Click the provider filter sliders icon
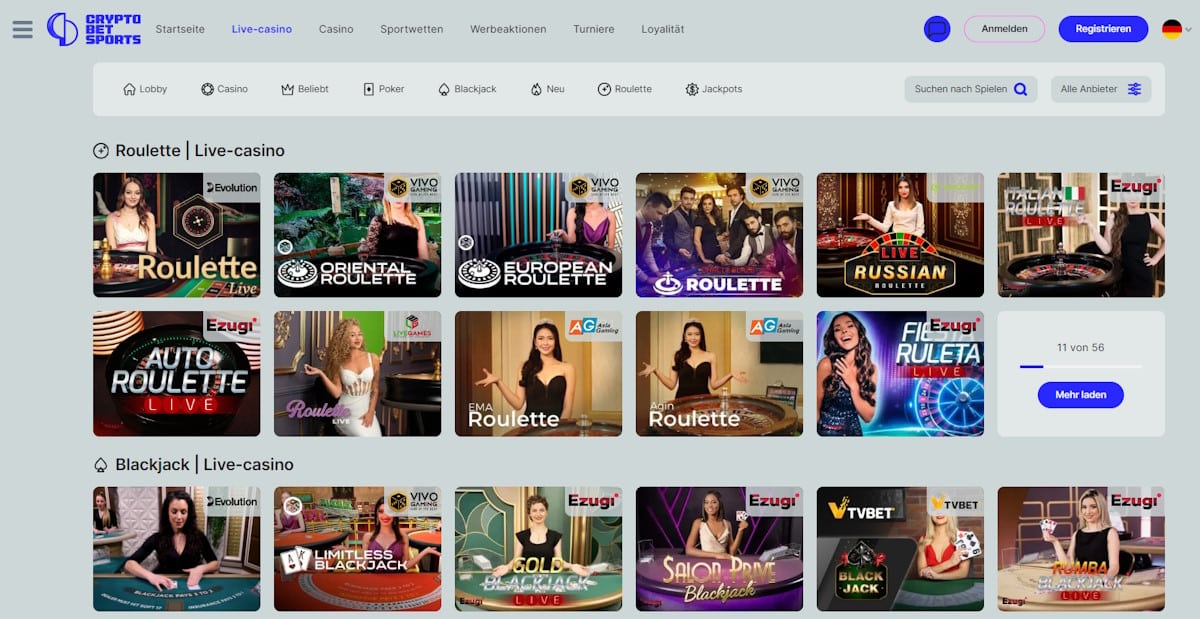 coord(1134,89)
